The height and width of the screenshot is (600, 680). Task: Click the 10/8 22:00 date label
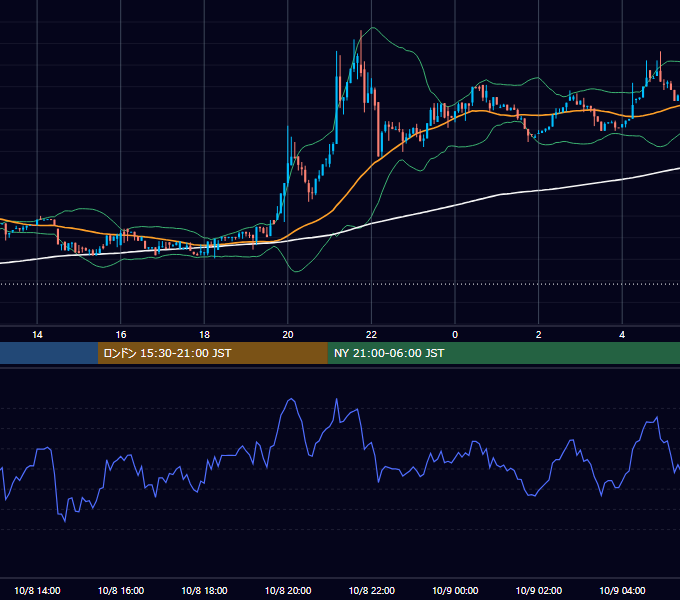point(372,590)
